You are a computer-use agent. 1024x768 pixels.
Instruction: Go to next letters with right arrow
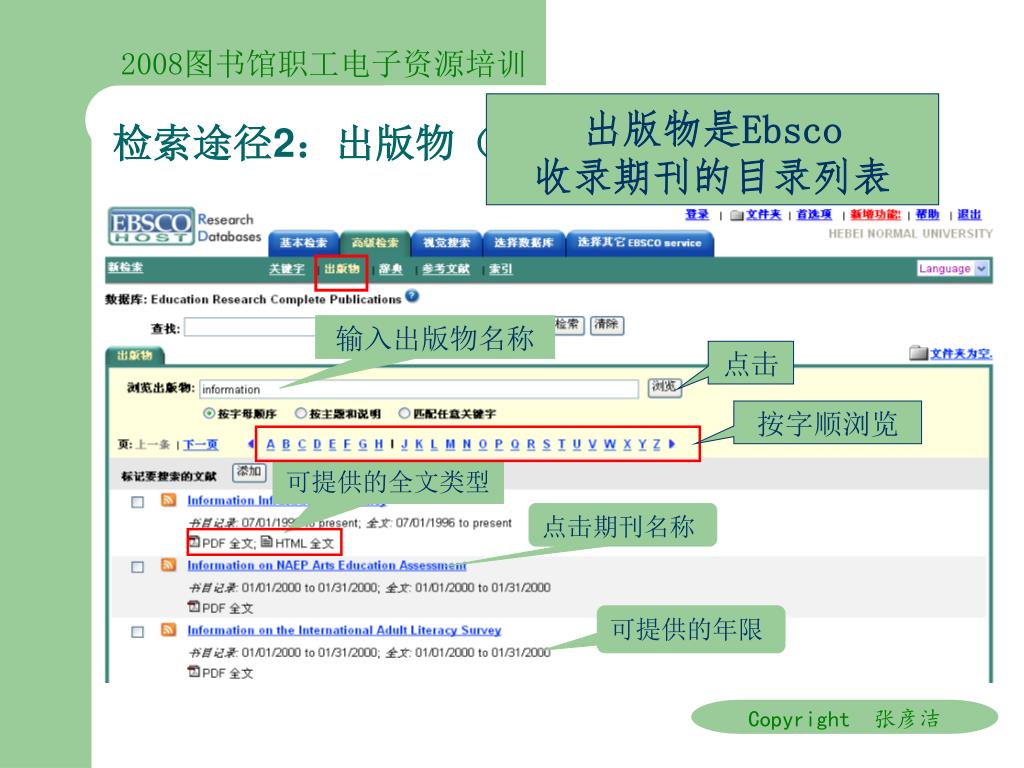click(672, 444)
